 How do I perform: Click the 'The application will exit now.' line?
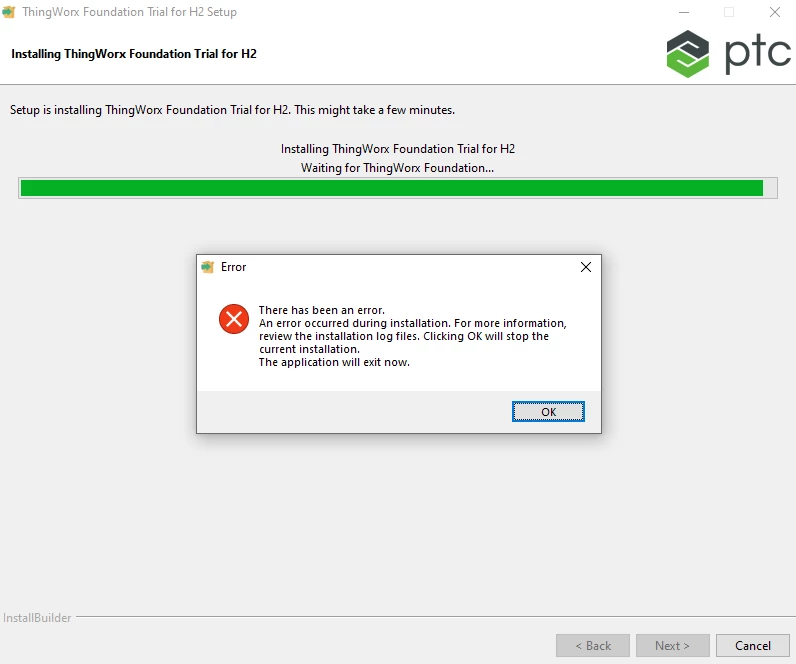pos(334,362)
